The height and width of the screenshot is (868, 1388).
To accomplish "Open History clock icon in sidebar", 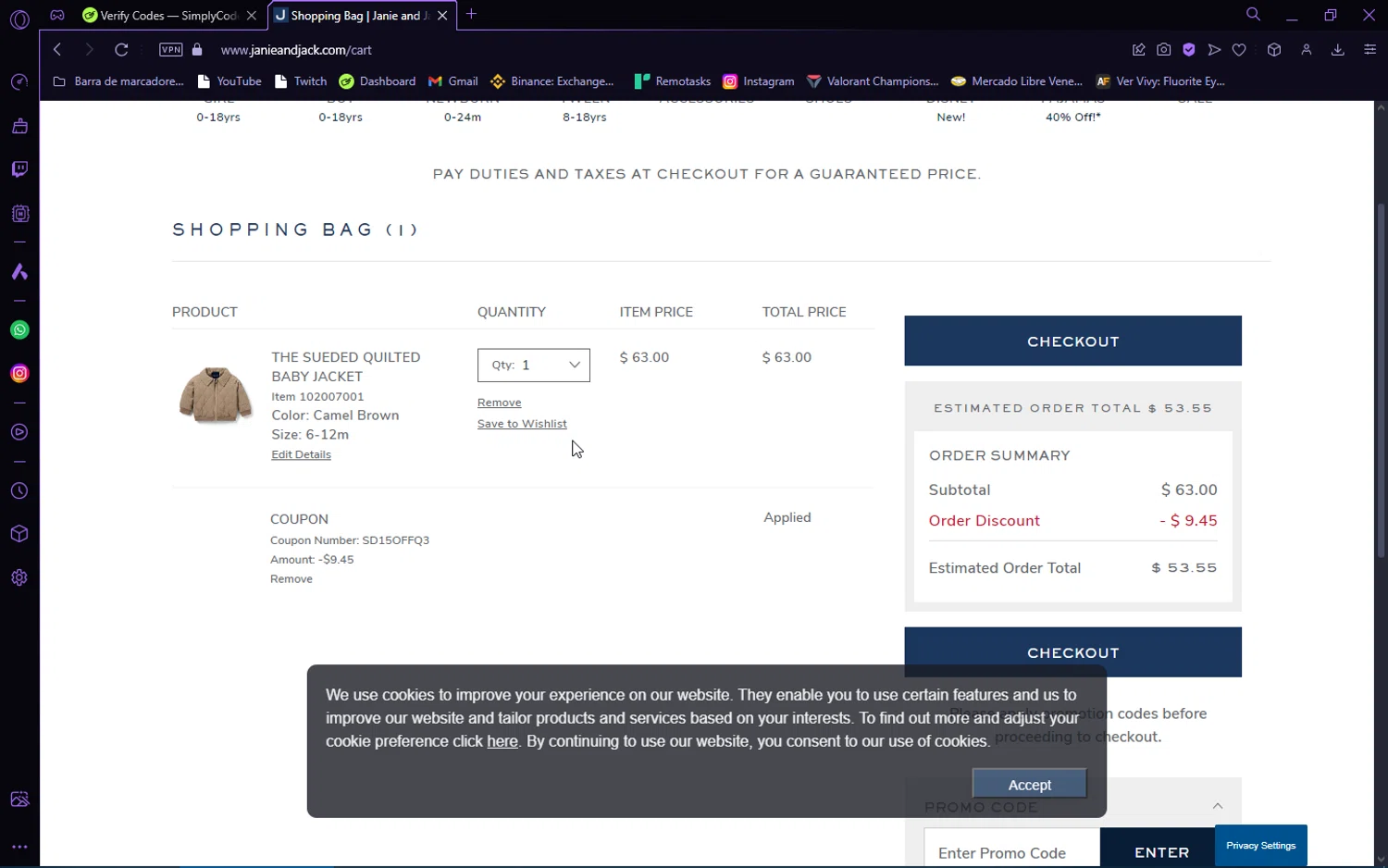I will click(x=19, y=491).
